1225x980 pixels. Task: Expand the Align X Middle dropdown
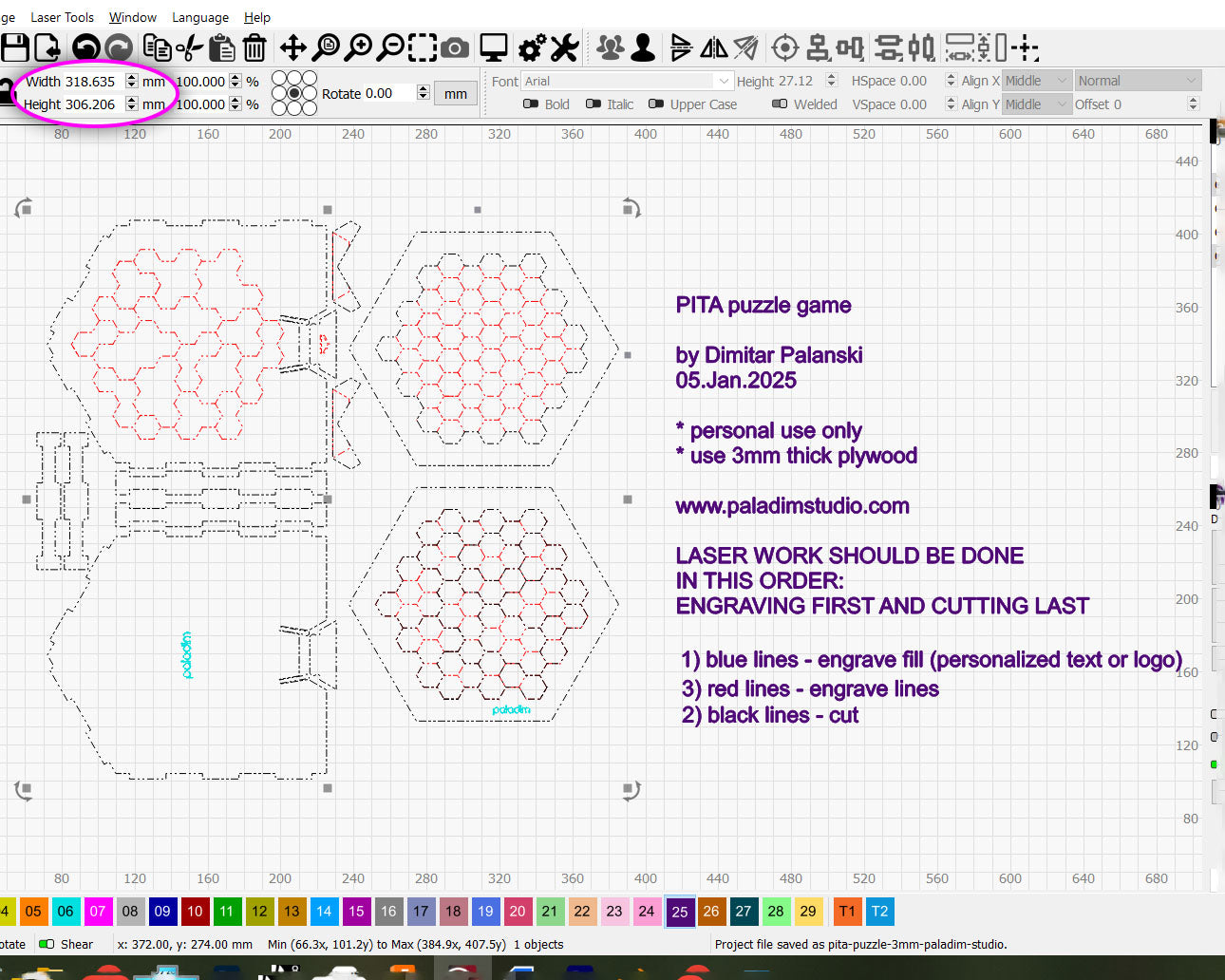(1037, 82)
